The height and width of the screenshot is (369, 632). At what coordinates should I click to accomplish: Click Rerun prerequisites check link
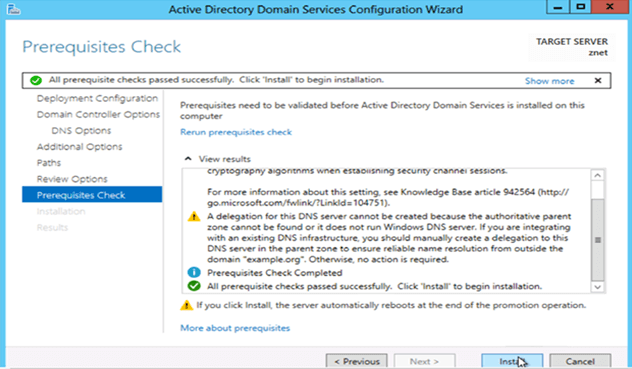236,132
